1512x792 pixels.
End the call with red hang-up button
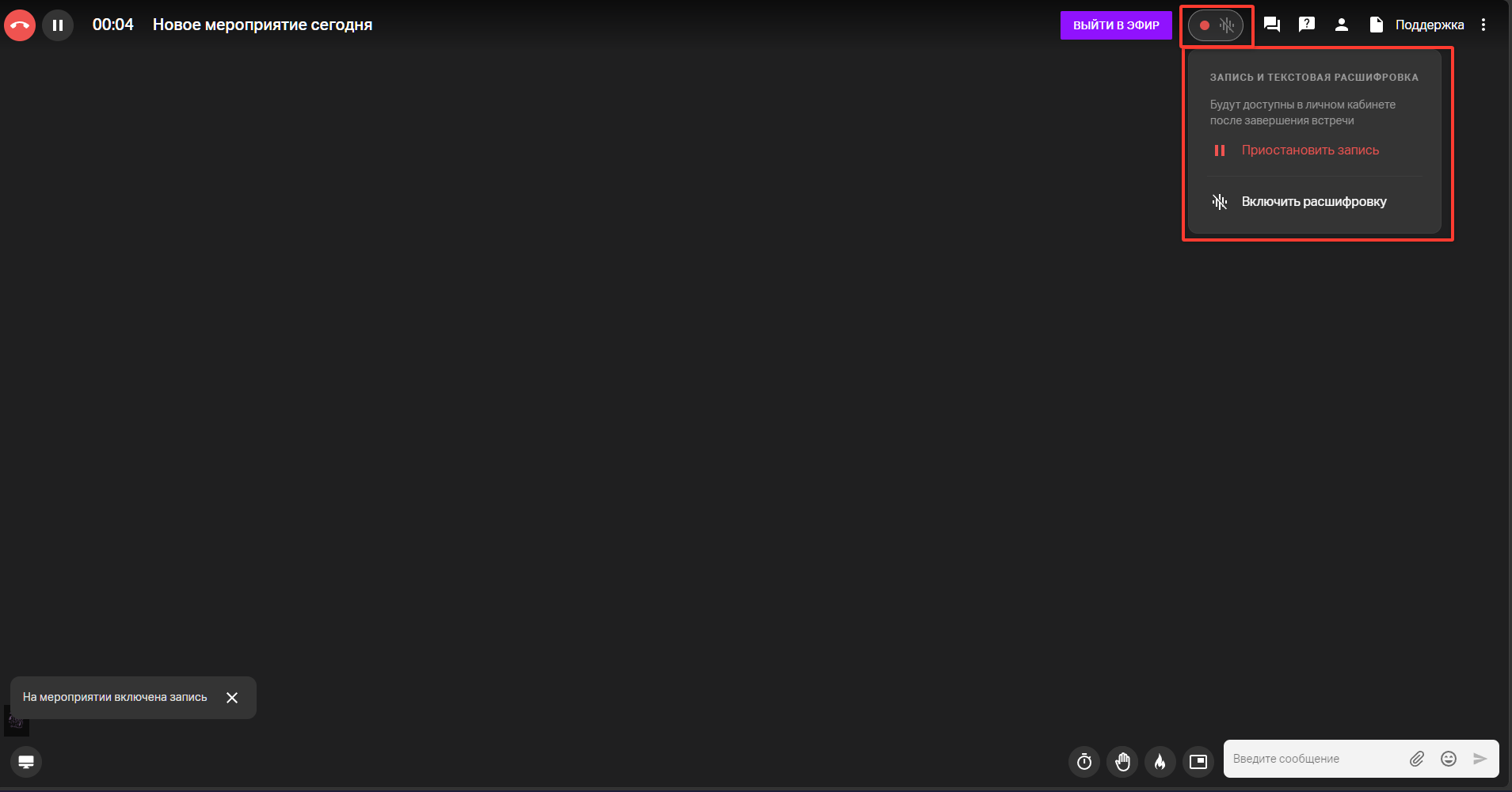tap(20, 25)
